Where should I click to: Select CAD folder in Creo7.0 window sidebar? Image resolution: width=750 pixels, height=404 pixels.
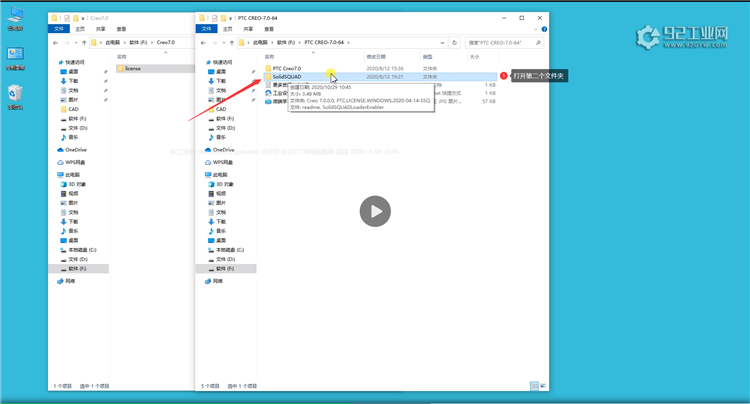[x=73, y=109]
